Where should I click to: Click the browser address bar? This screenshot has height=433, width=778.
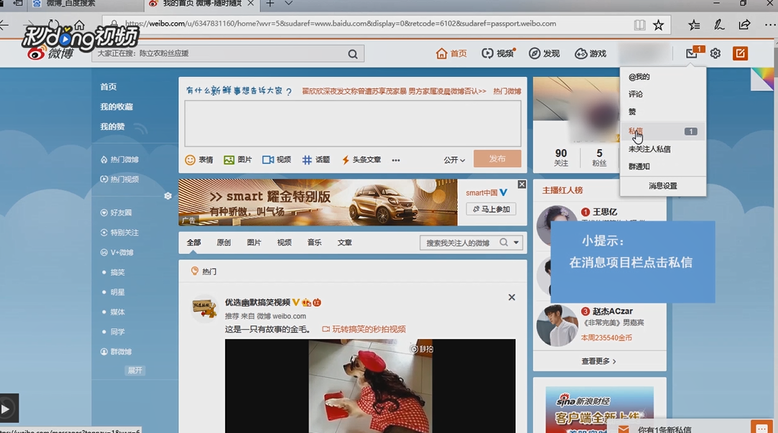367,24
